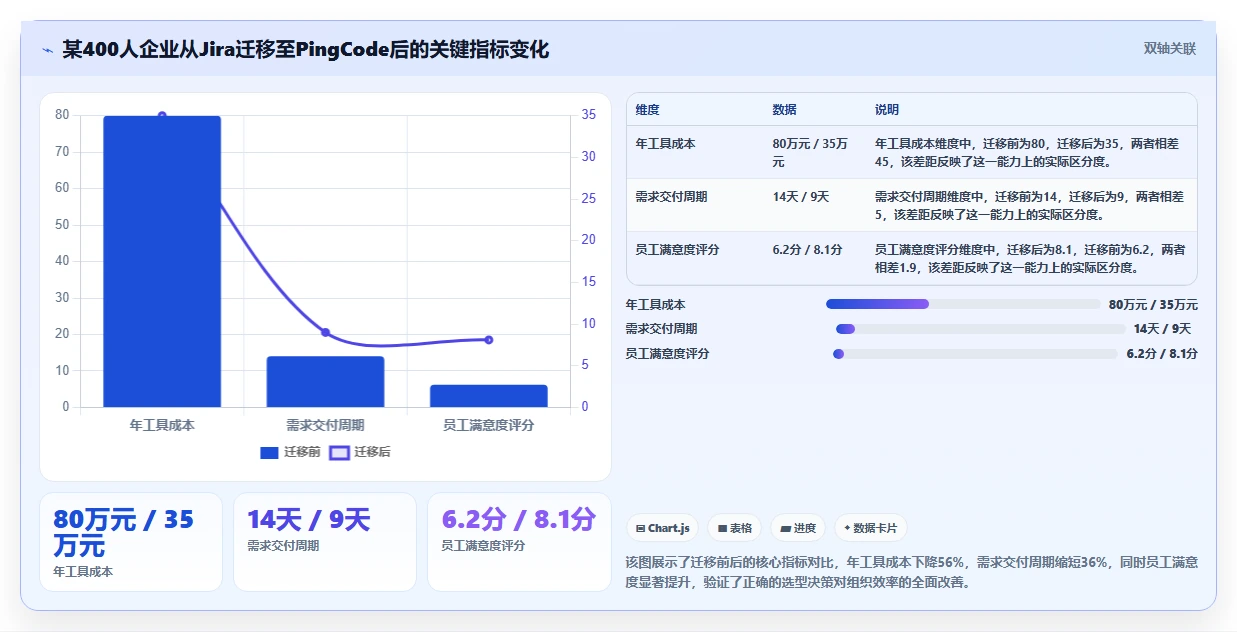Open the 14天 / 9天 data card
This screenshot has height=632, width=1237.
point(325,542)
